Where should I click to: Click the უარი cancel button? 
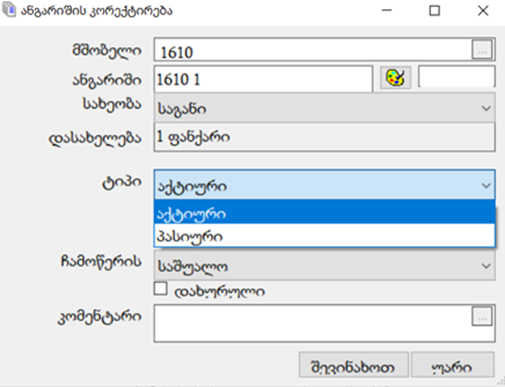pyautogui.click(x=453, y=365)
